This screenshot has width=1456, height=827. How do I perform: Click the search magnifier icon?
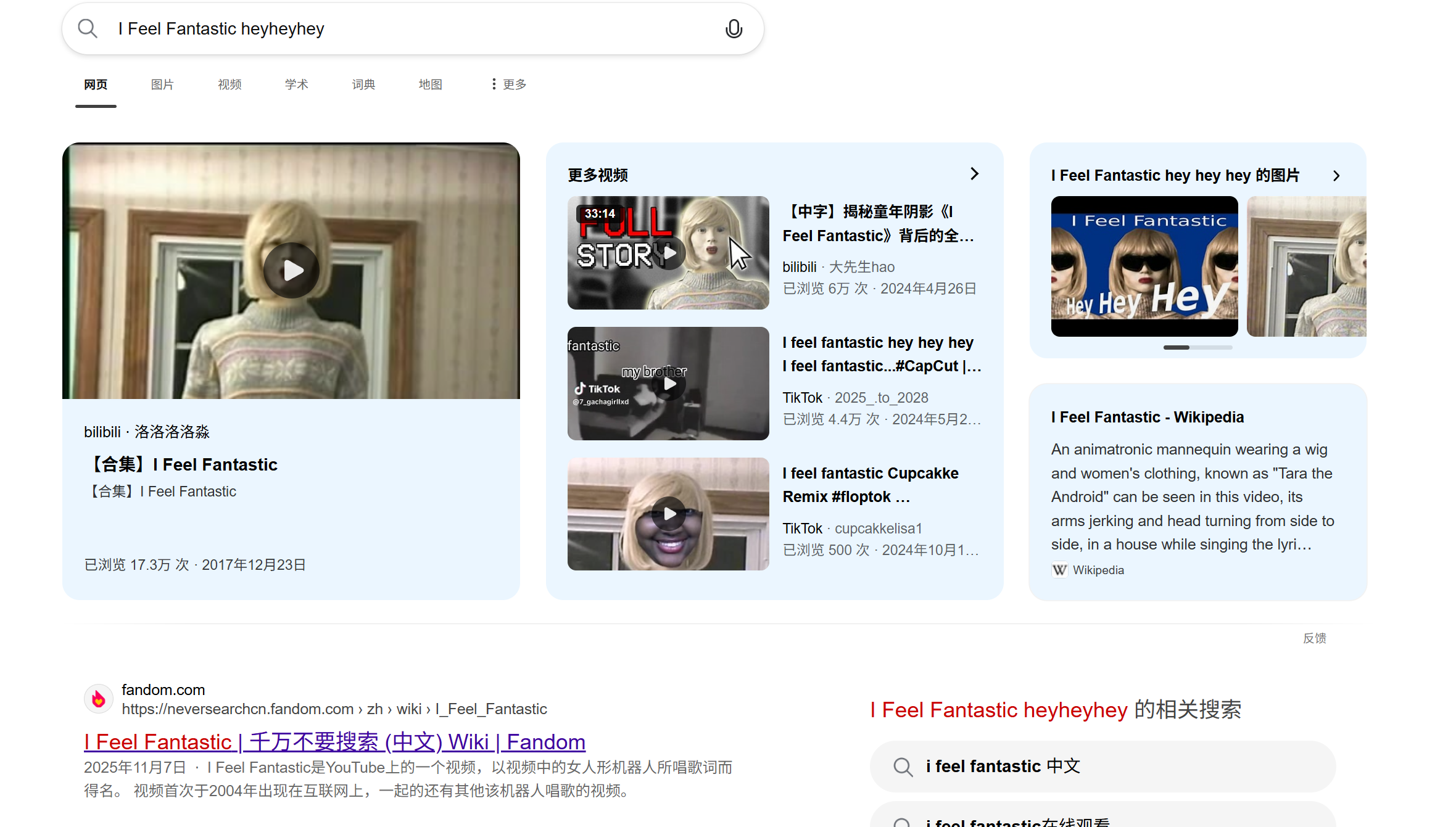[88, 28]
